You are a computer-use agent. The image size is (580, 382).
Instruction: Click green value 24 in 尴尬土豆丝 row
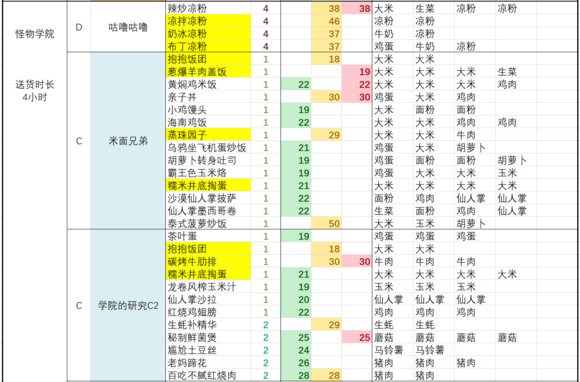pos(296,350)
